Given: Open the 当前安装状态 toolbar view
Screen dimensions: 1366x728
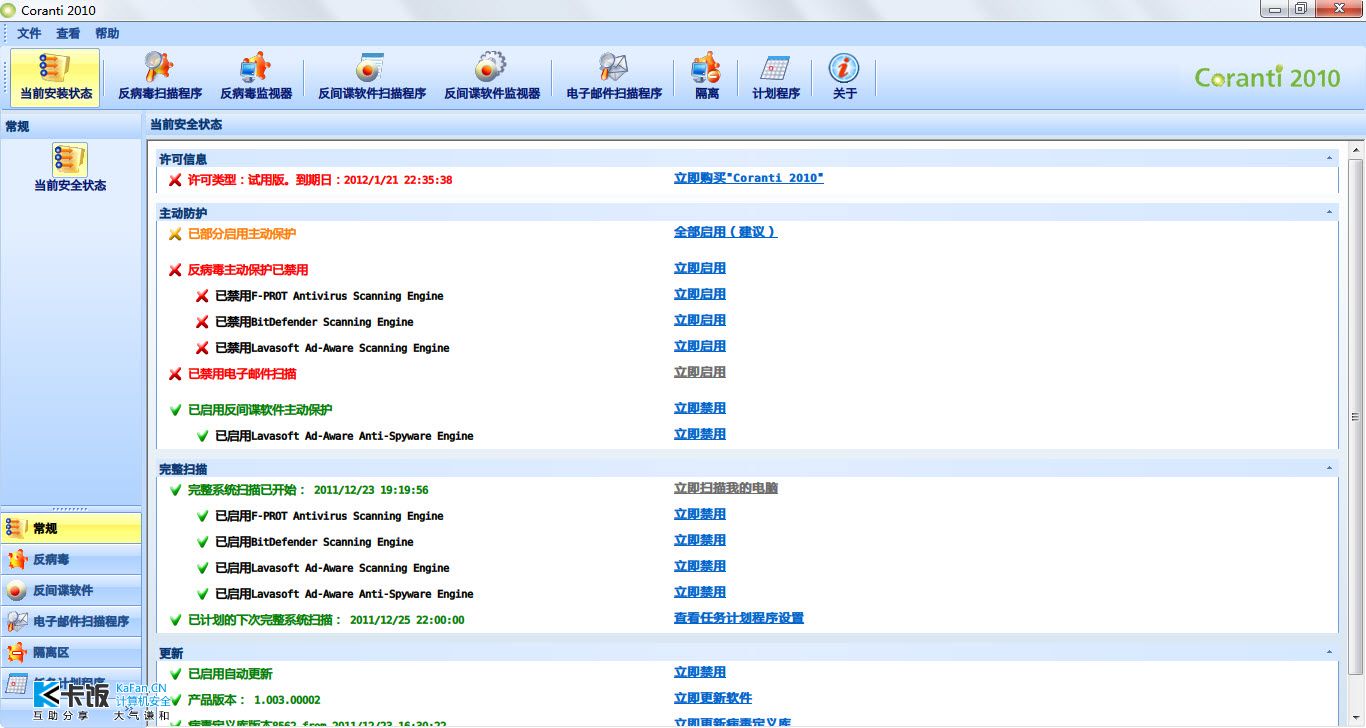Looking at the screenshot, I should tap(56, 77).
